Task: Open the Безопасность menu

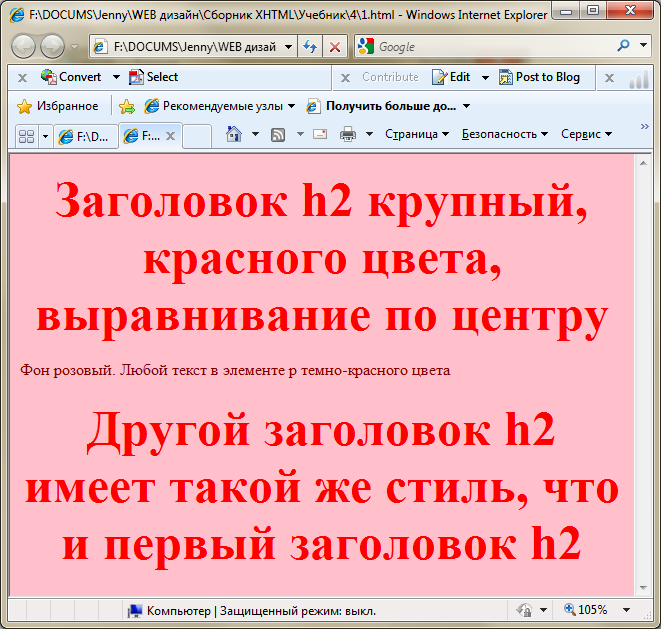Action: [504, 134]
